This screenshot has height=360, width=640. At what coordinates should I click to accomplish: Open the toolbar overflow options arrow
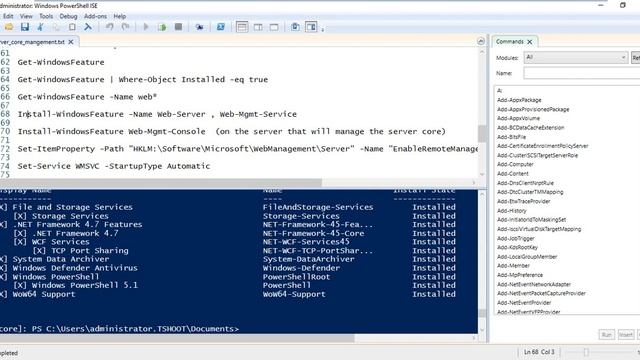[322, 29]
